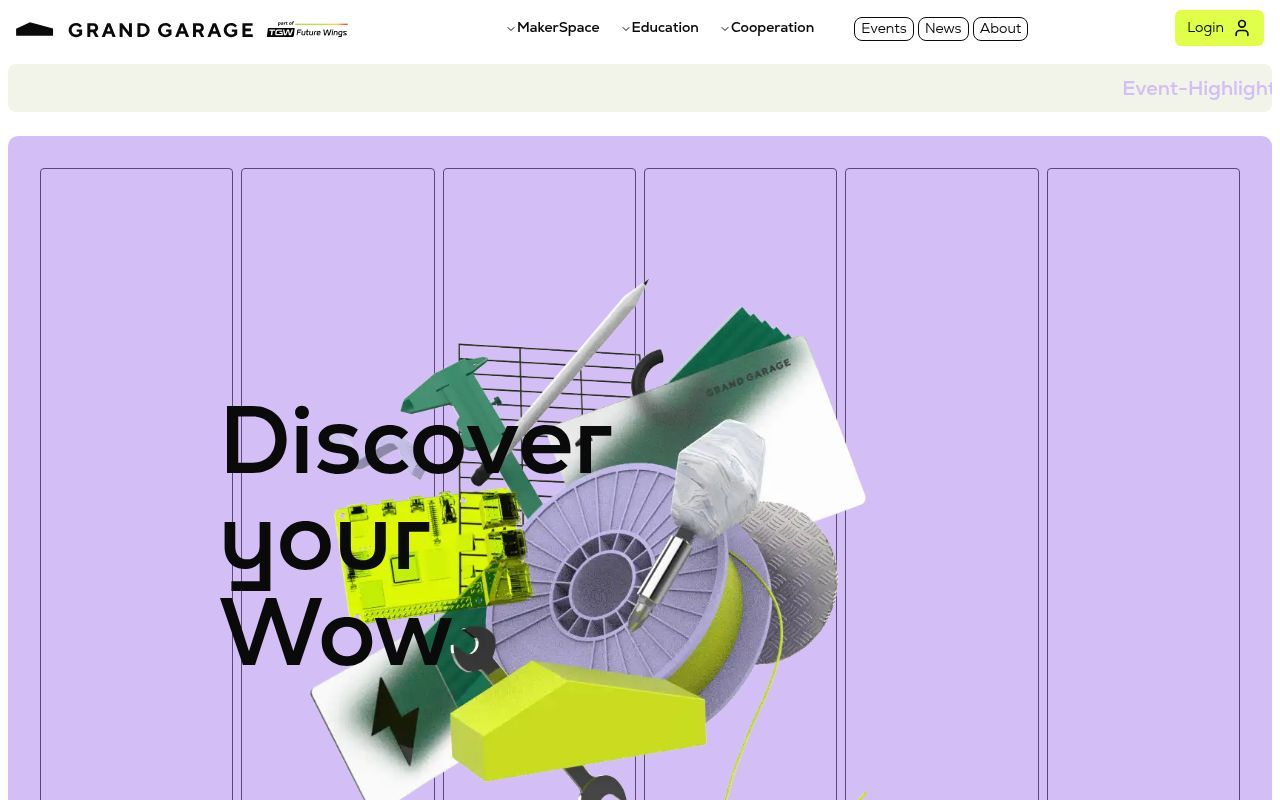Expand the Cooperation chevron
Viewport: 1280px width, 800px height.
[725, 29]
